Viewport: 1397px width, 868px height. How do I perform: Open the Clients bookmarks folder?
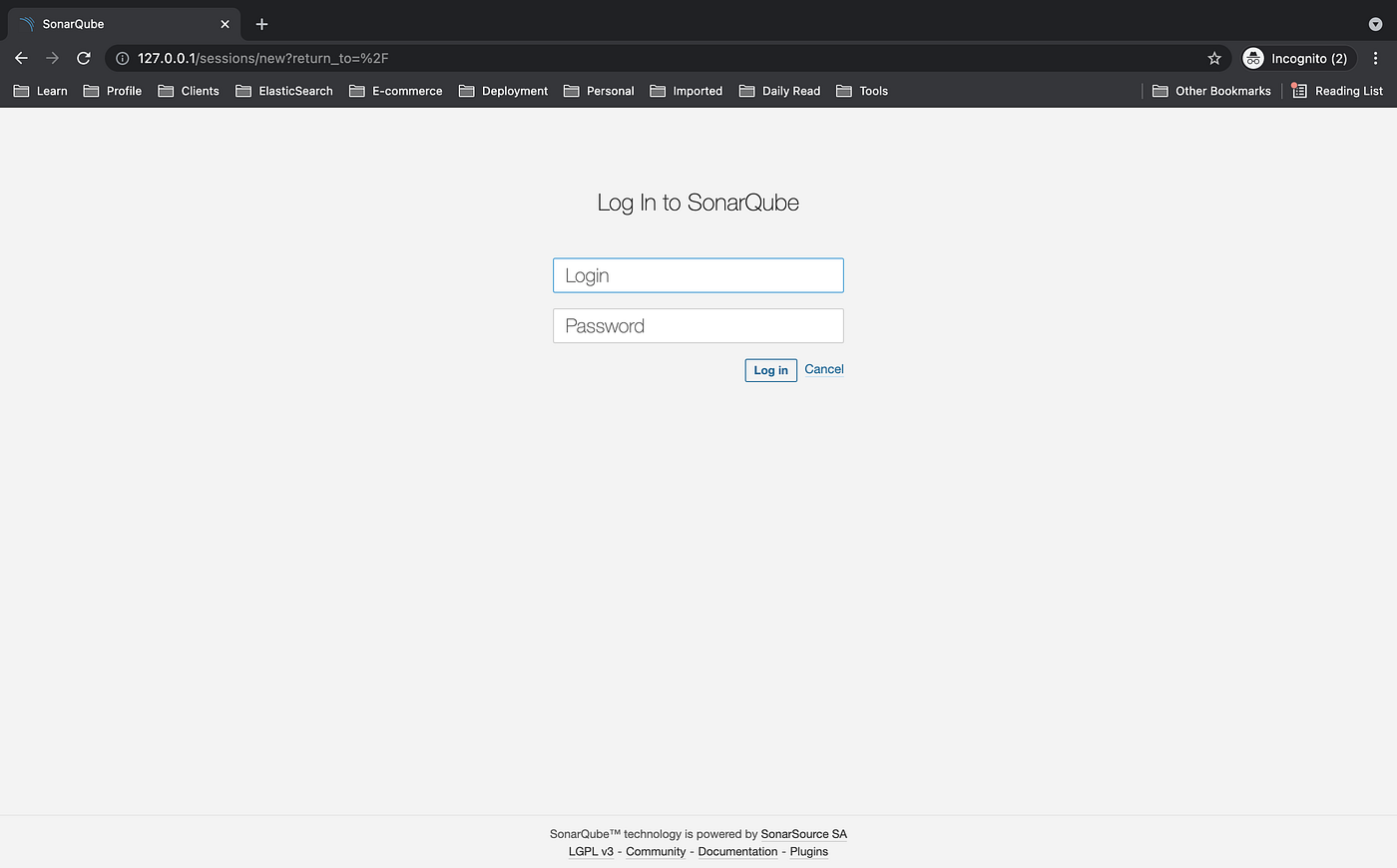coord(189,91)
